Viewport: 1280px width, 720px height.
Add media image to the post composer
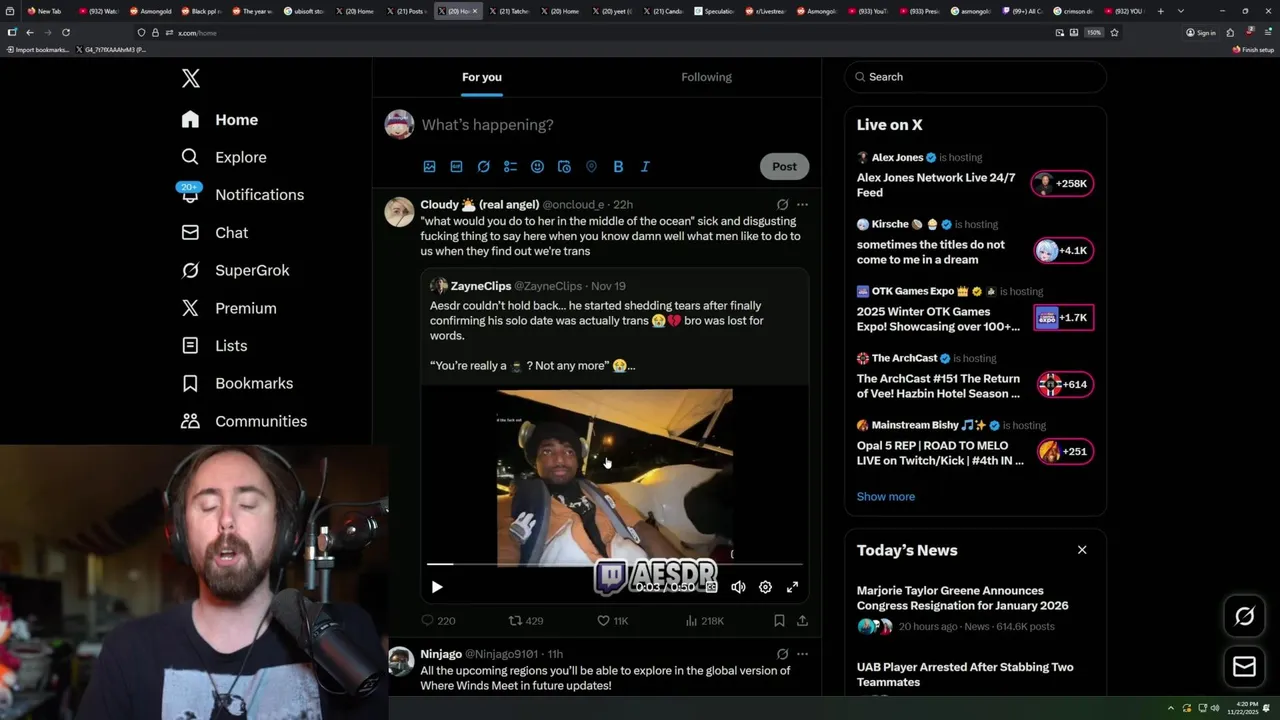[x=430, y=167]
